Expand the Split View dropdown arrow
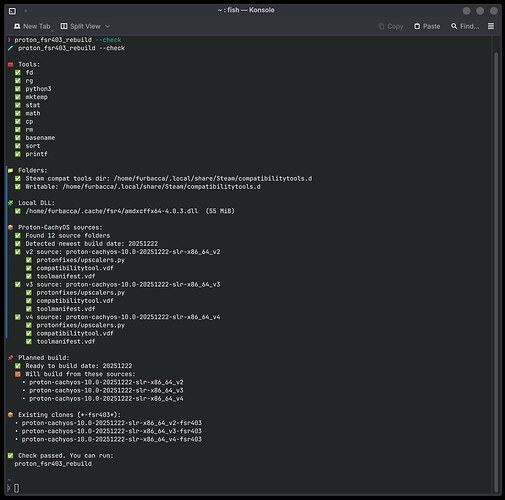The width and height of the screenshot is (505, 500). point(108,26)
